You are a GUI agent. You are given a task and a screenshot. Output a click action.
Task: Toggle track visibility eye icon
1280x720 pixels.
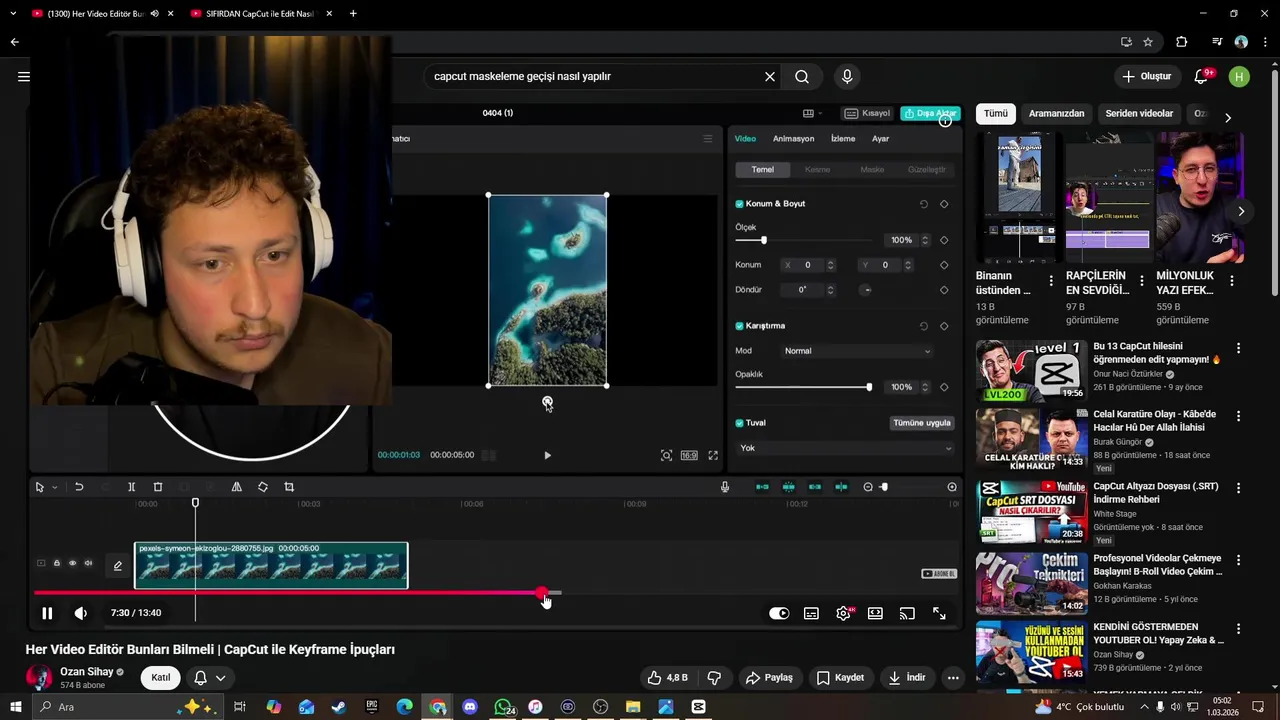click(x=72, y=563)
